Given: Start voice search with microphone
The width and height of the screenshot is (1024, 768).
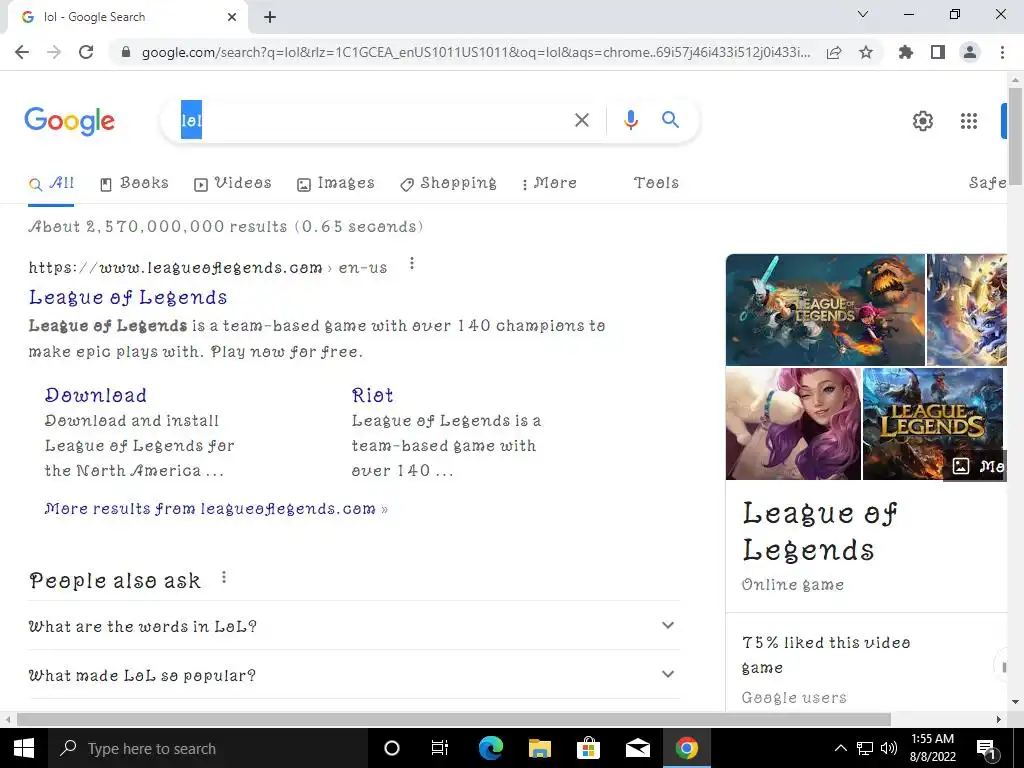Looking at the screenshot, I should pos(630,120).
